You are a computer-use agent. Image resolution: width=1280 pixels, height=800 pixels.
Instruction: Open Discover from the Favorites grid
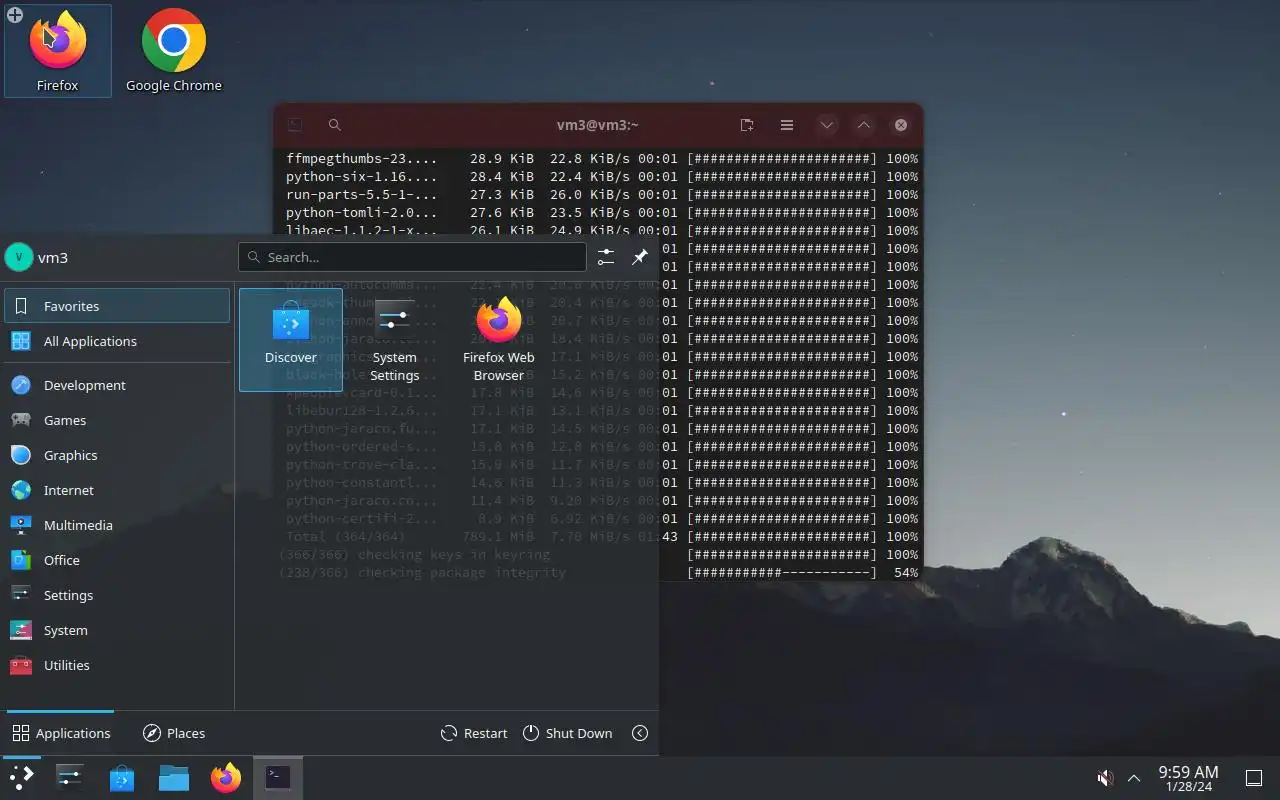click(291, 339)
